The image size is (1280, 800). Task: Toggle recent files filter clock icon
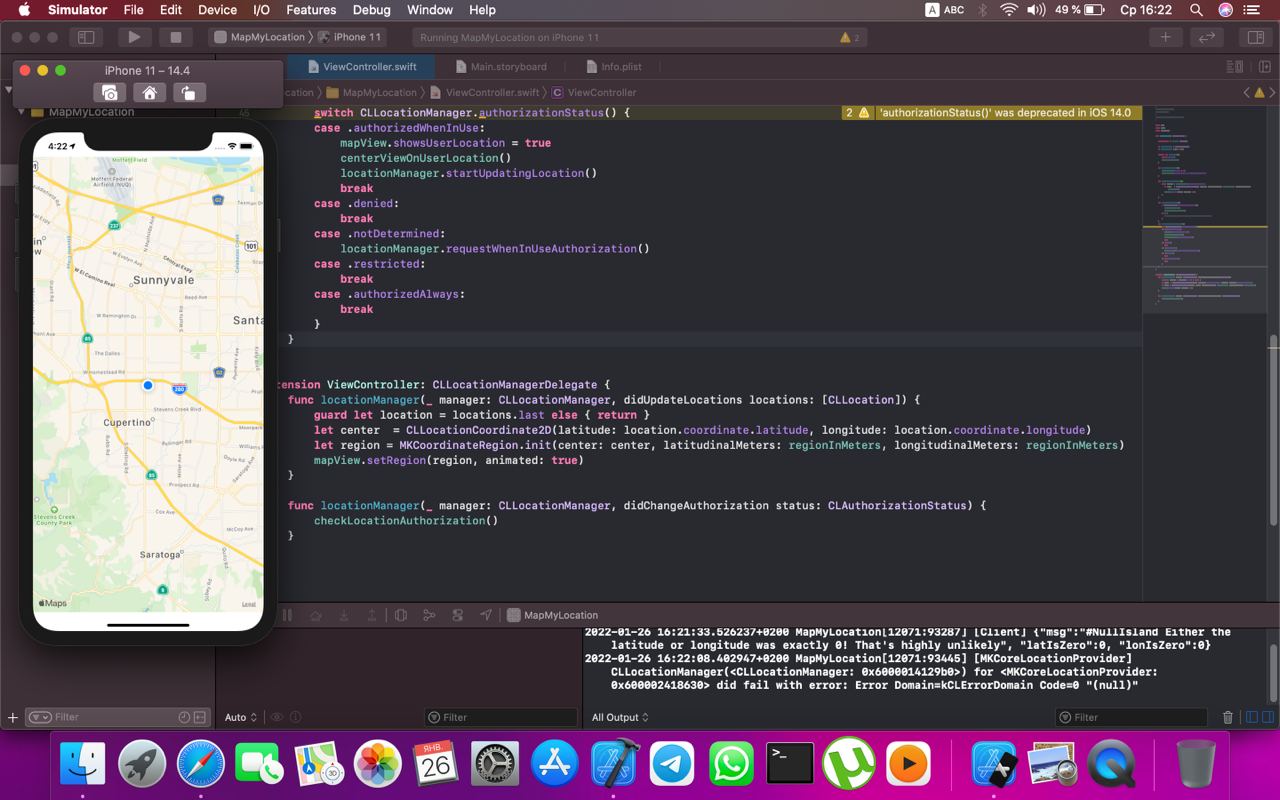tap(184, 717)
